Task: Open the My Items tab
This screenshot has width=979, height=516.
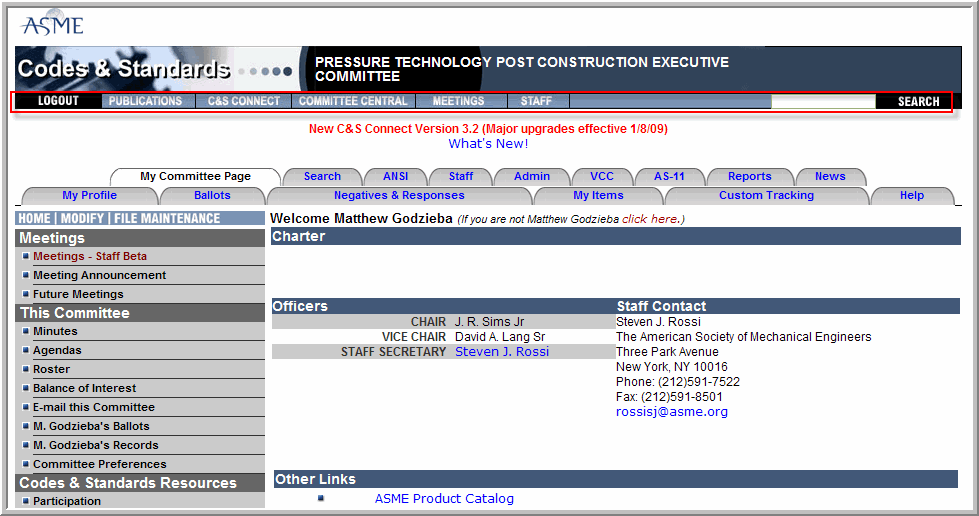Action: (598, 195)
